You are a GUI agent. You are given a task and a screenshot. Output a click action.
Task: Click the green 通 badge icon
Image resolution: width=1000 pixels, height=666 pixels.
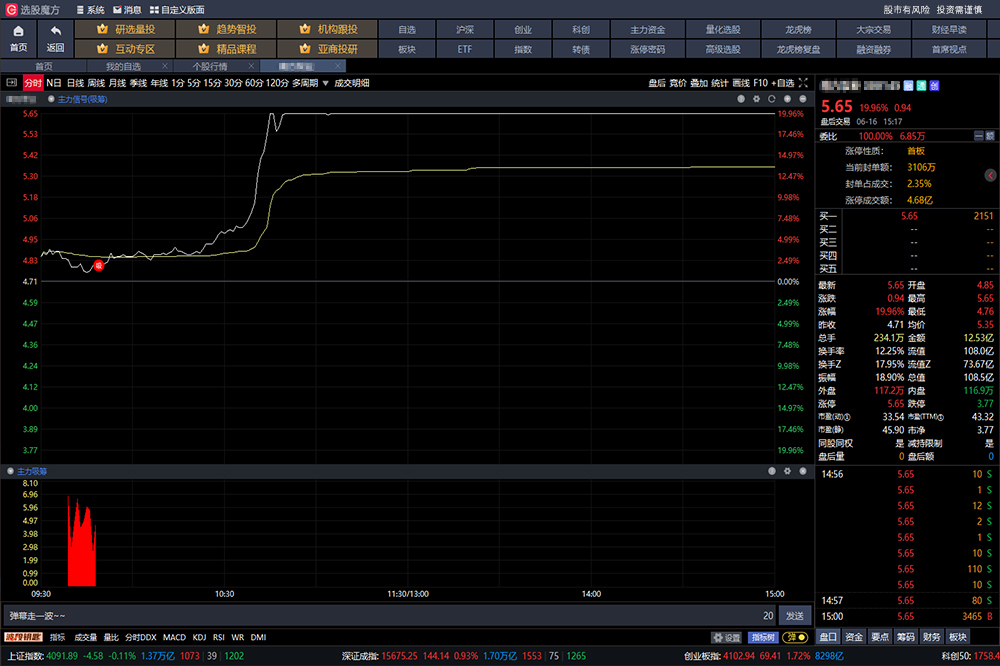tap(922, 85)
